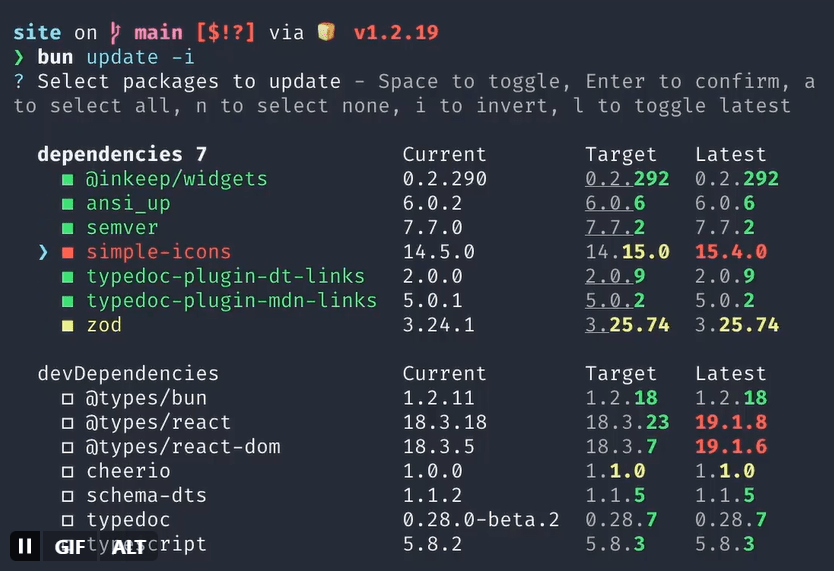This screenshot has width=834, height=571.
Task: Click the underlined target version for semver
Action: click(x=614, y=228)
